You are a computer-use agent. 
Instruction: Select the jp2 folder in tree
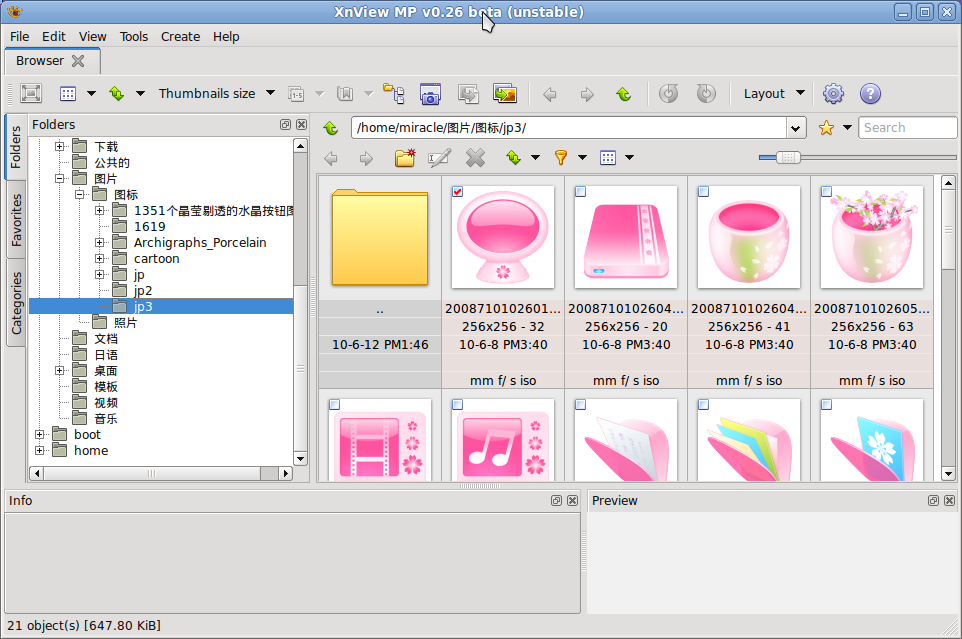coord(143,291)
